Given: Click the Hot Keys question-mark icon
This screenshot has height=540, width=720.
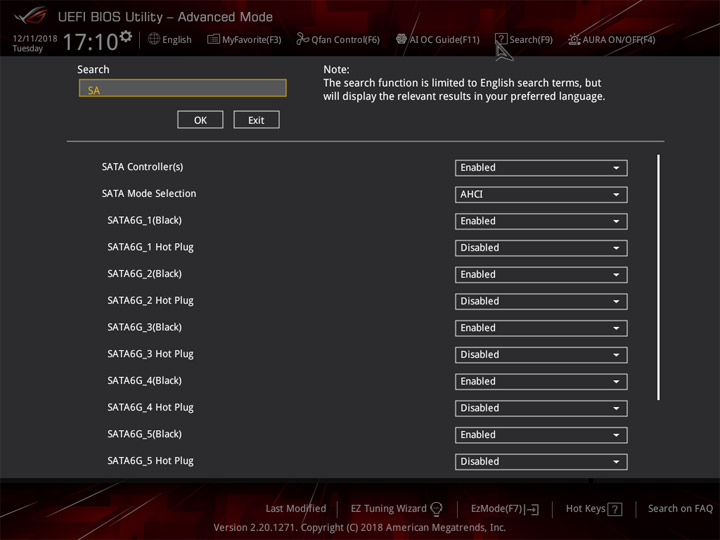Looking at the screenshot, I should click(x=614, y=509).
